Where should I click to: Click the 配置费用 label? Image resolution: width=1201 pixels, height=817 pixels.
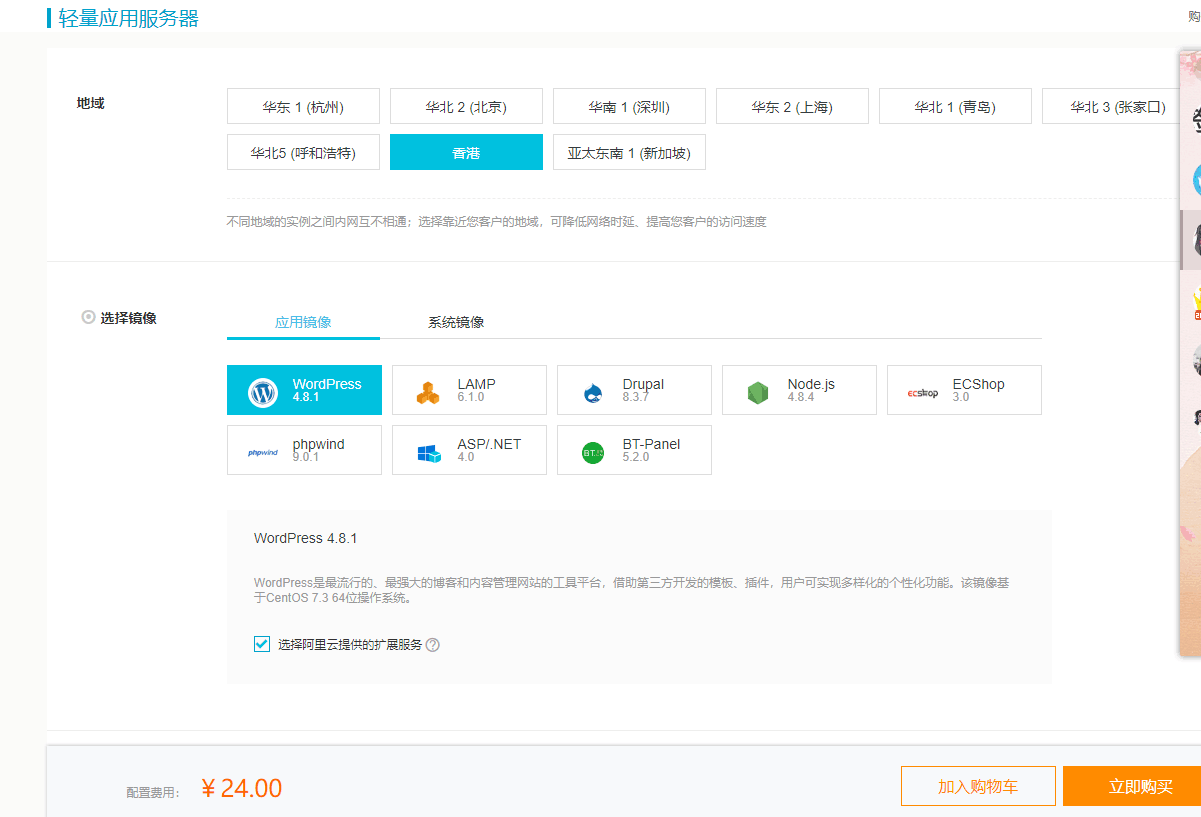coord(153,792)
